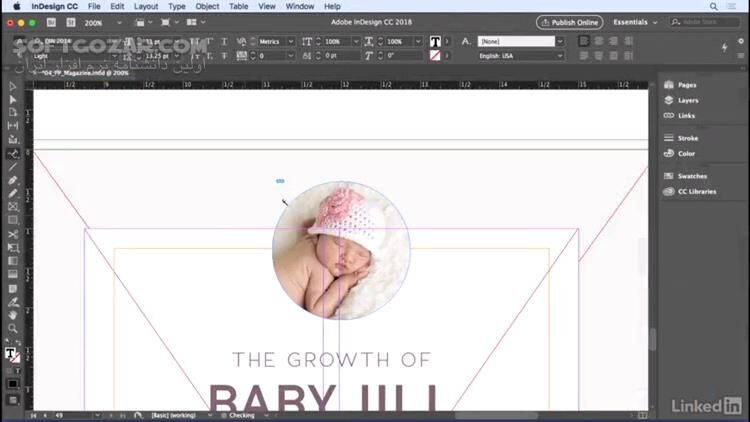The image size is (750, 422).
Task: Show the Swatches panel
Action: [x=692, y=176]
